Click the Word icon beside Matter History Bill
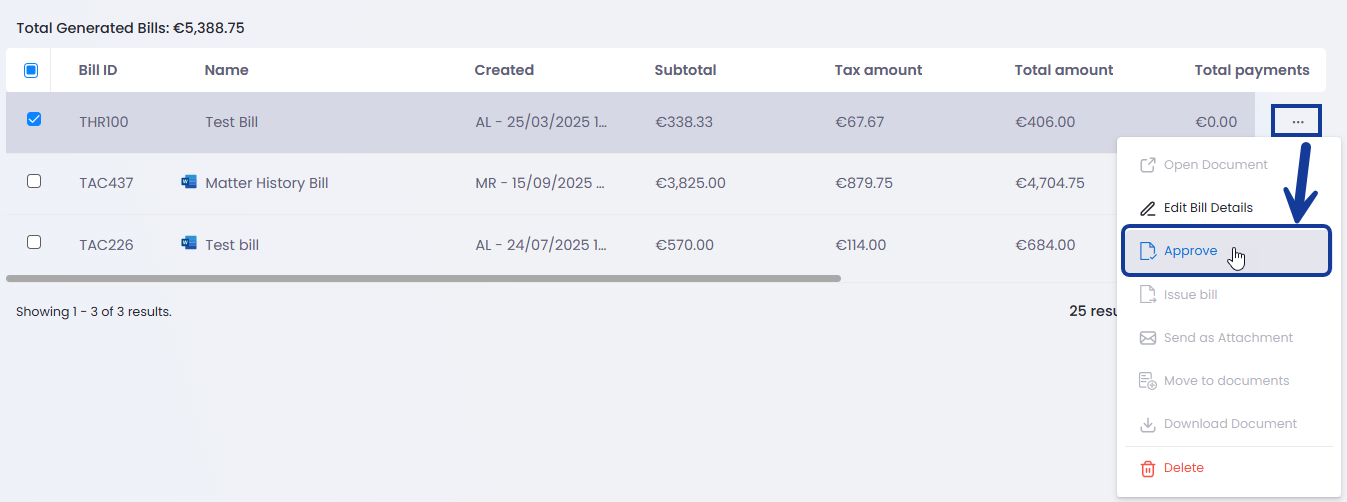Viewport: 1347px width, 502px height. coord(189,182)
